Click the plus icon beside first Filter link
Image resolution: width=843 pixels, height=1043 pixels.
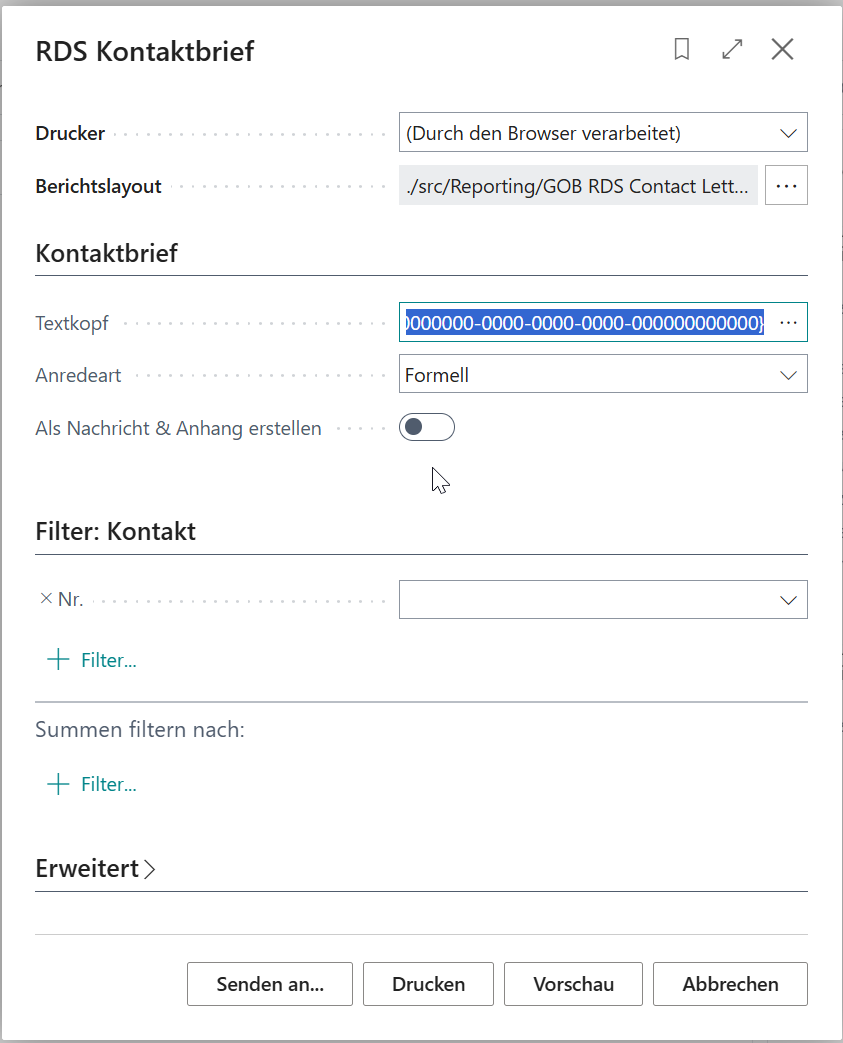(57, 659)
